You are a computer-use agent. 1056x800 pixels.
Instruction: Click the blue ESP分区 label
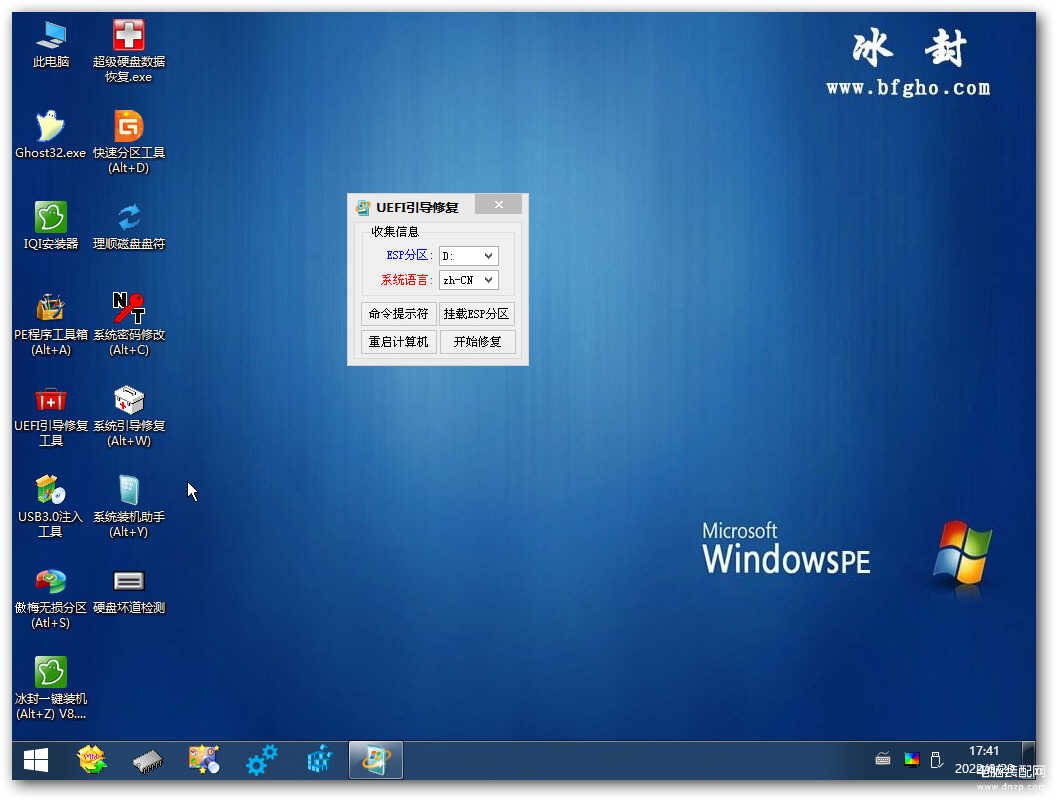coord(409,255)
